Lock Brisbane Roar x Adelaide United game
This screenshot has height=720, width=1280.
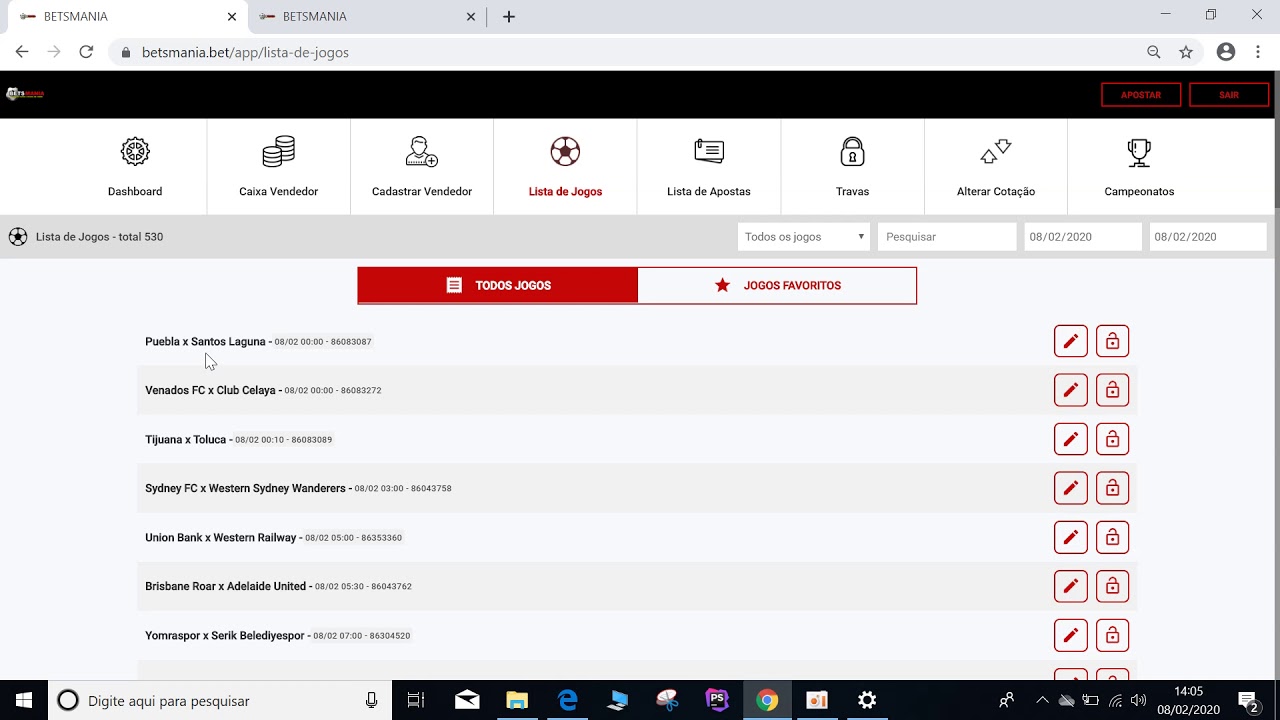tap(1112, 586)
